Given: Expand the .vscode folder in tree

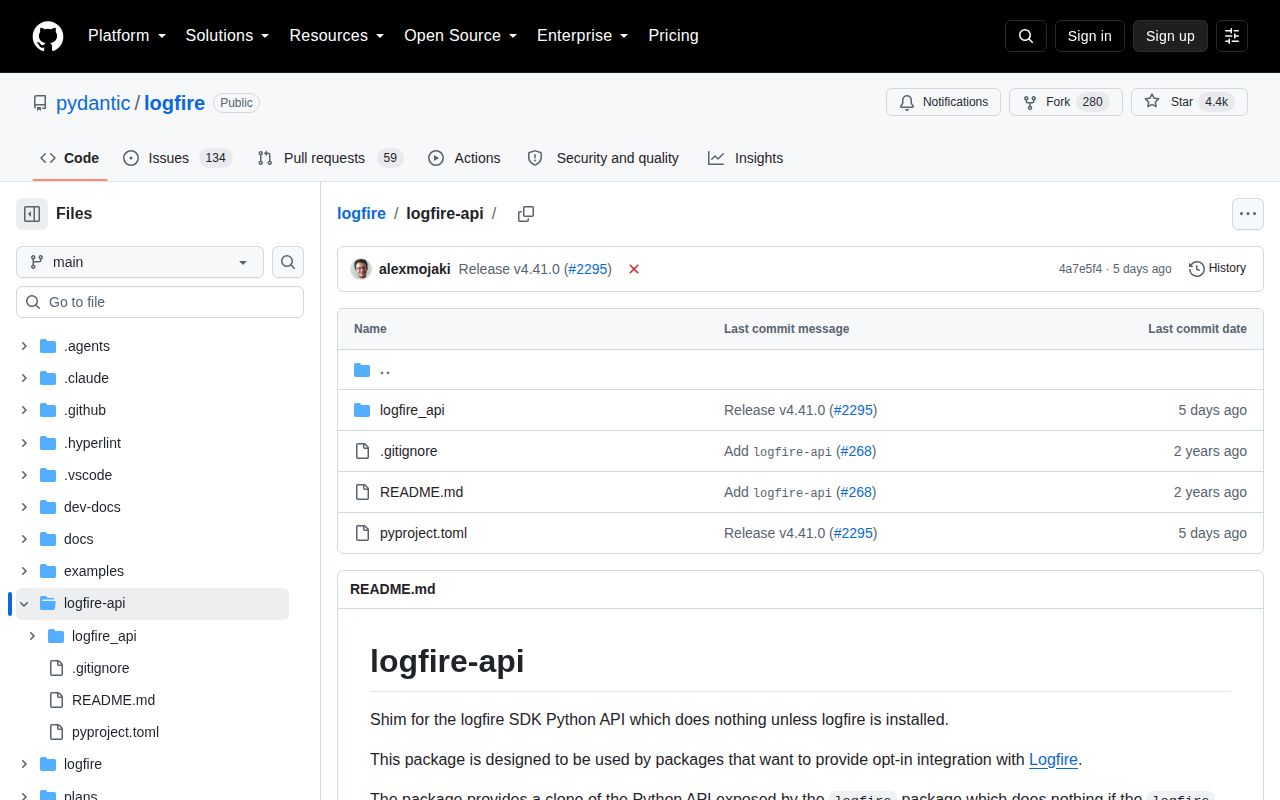Looking at the screenshot, I should 24,475.
